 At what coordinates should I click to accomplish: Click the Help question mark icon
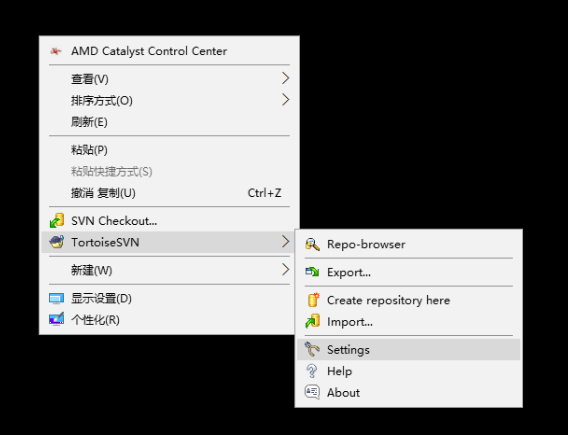[312, 371]
